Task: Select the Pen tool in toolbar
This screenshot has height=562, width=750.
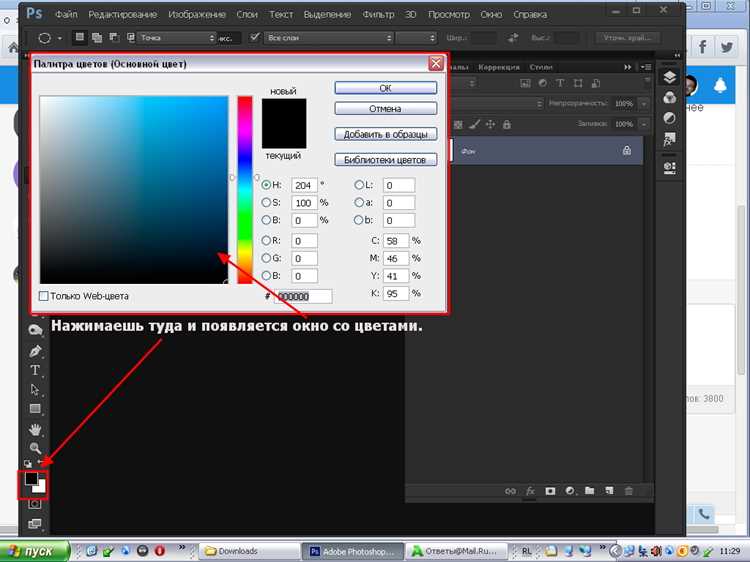Action: pos(35,351)
